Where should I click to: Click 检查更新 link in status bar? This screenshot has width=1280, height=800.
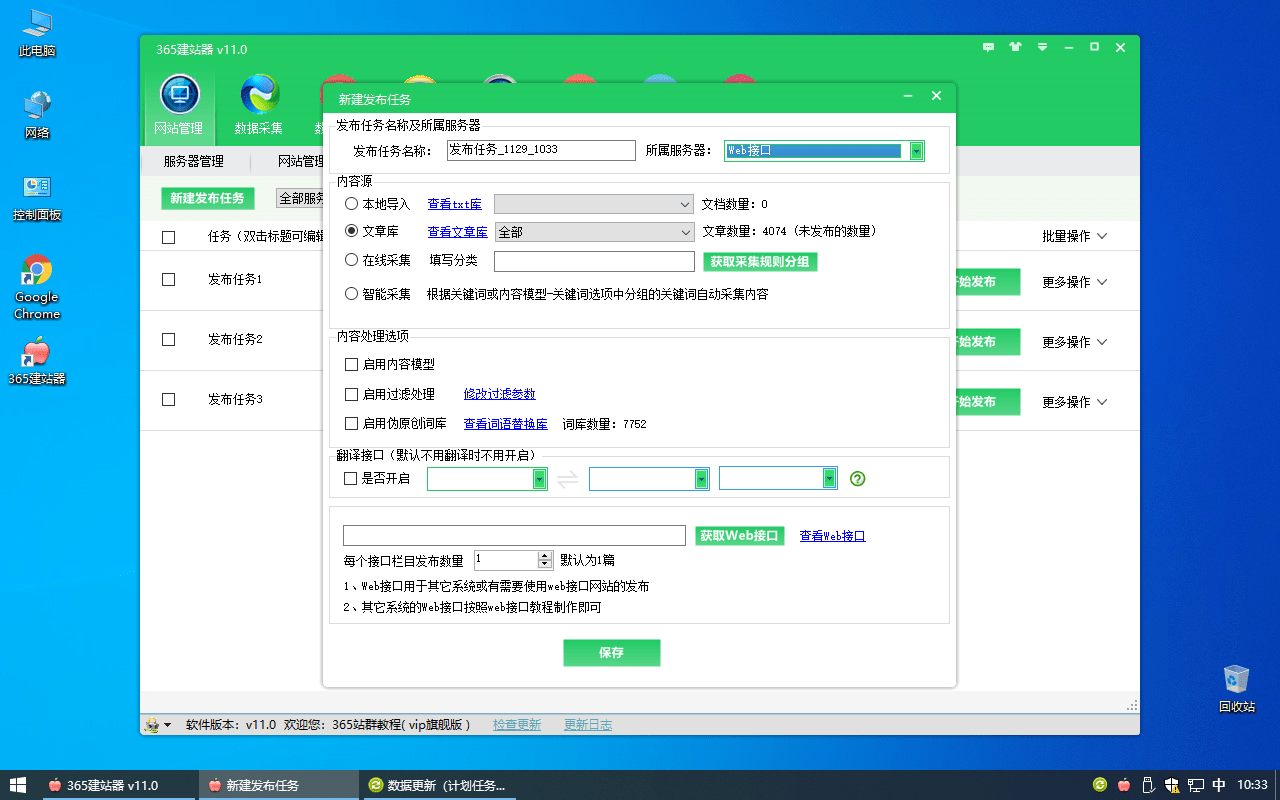point(517,725)
